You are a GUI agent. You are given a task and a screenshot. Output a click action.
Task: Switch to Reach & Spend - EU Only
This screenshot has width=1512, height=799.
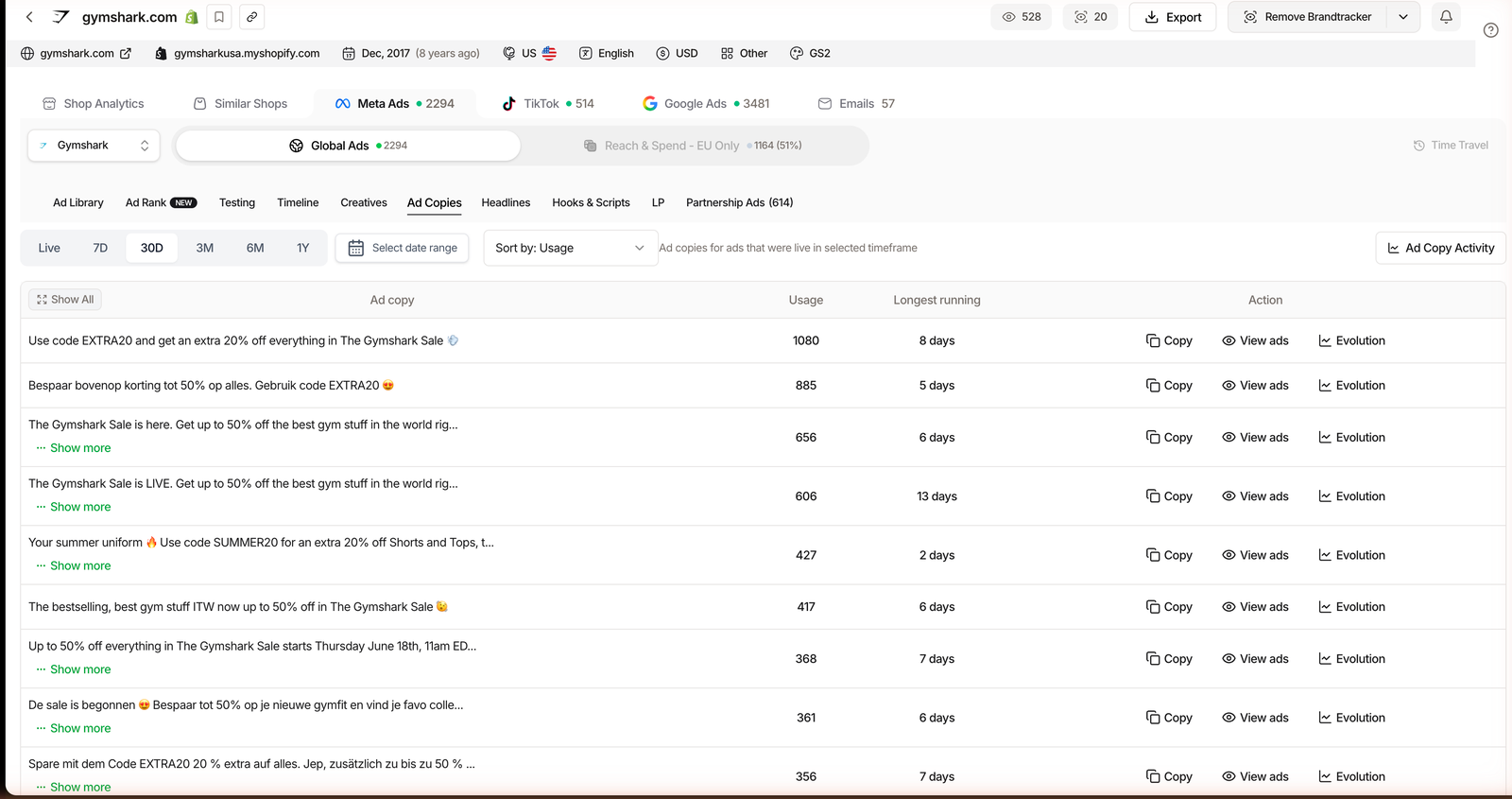tap(693, 146)
